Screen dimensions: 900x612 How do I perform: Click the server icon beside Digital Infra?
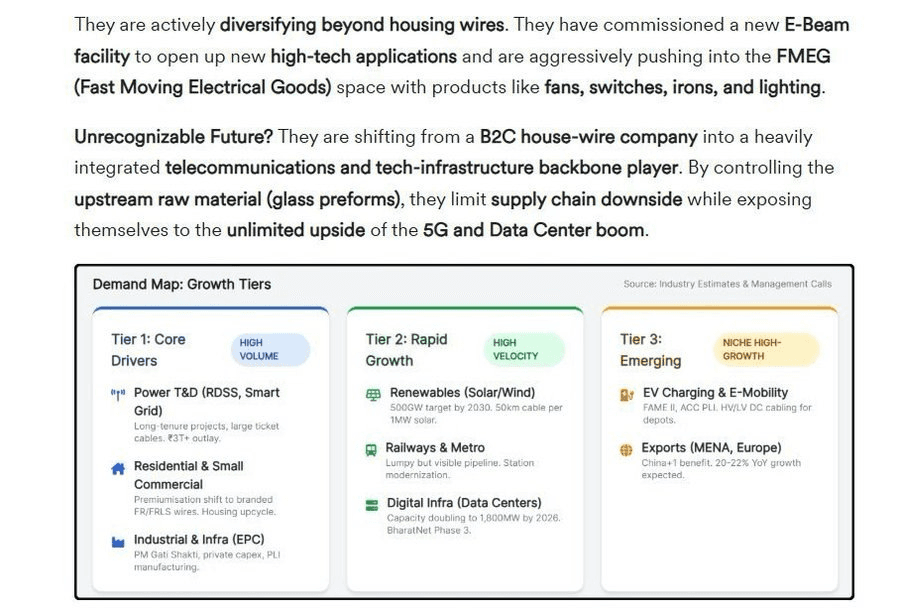pos(373,504)
